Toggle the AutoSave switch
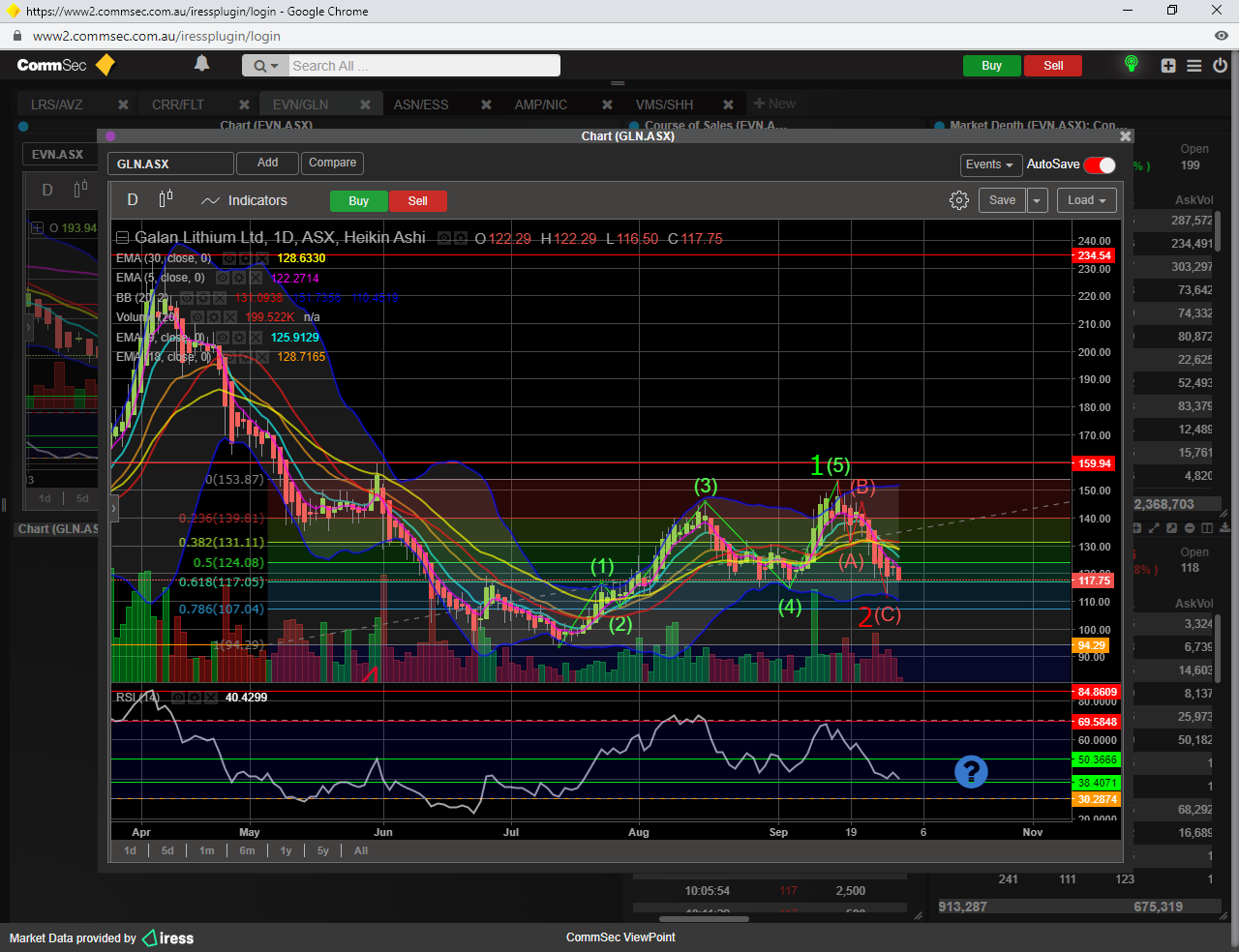 point(1100,164)
